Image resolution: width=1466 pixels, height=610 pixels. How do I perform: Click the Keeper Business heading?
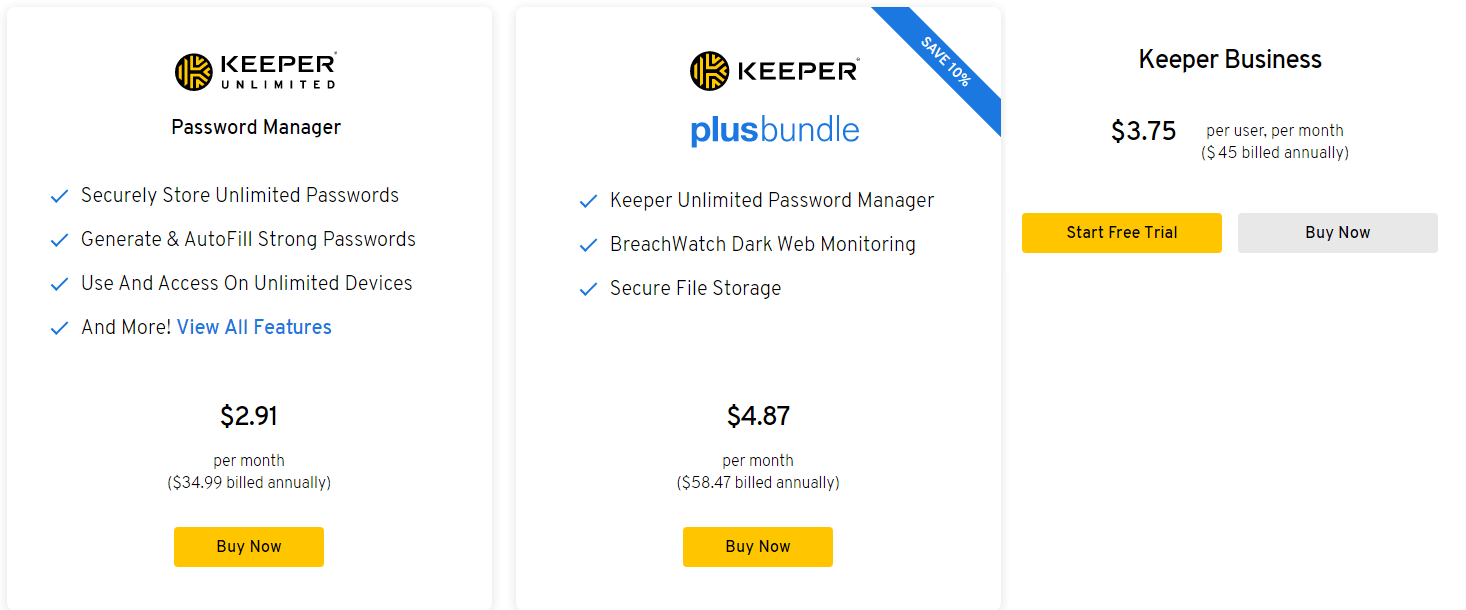pyautogui.click(x=1230, y=59)
